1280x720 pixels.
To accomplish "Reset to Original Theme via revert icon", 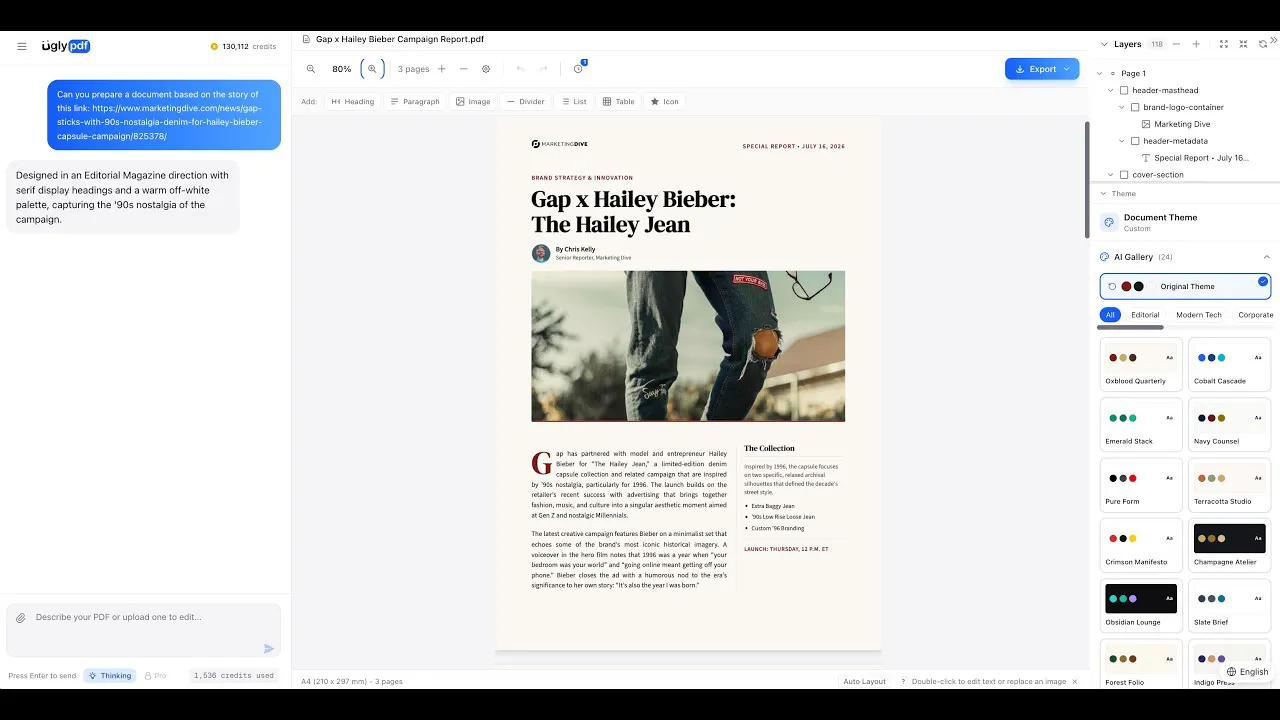I will 1112,287.
